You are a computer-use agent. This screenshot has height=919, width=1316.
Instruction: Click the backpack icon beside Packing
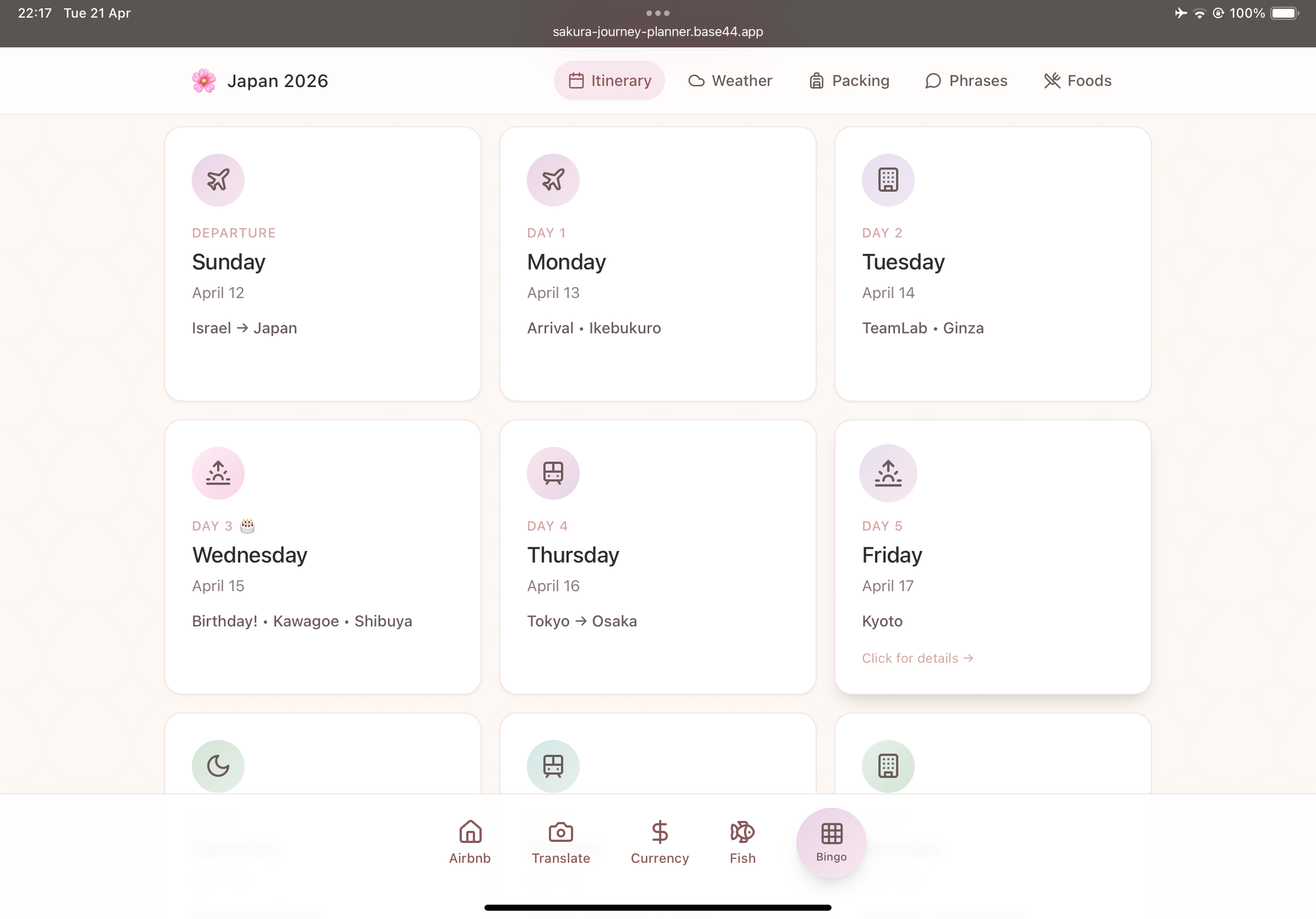click(x=817, y=81)
